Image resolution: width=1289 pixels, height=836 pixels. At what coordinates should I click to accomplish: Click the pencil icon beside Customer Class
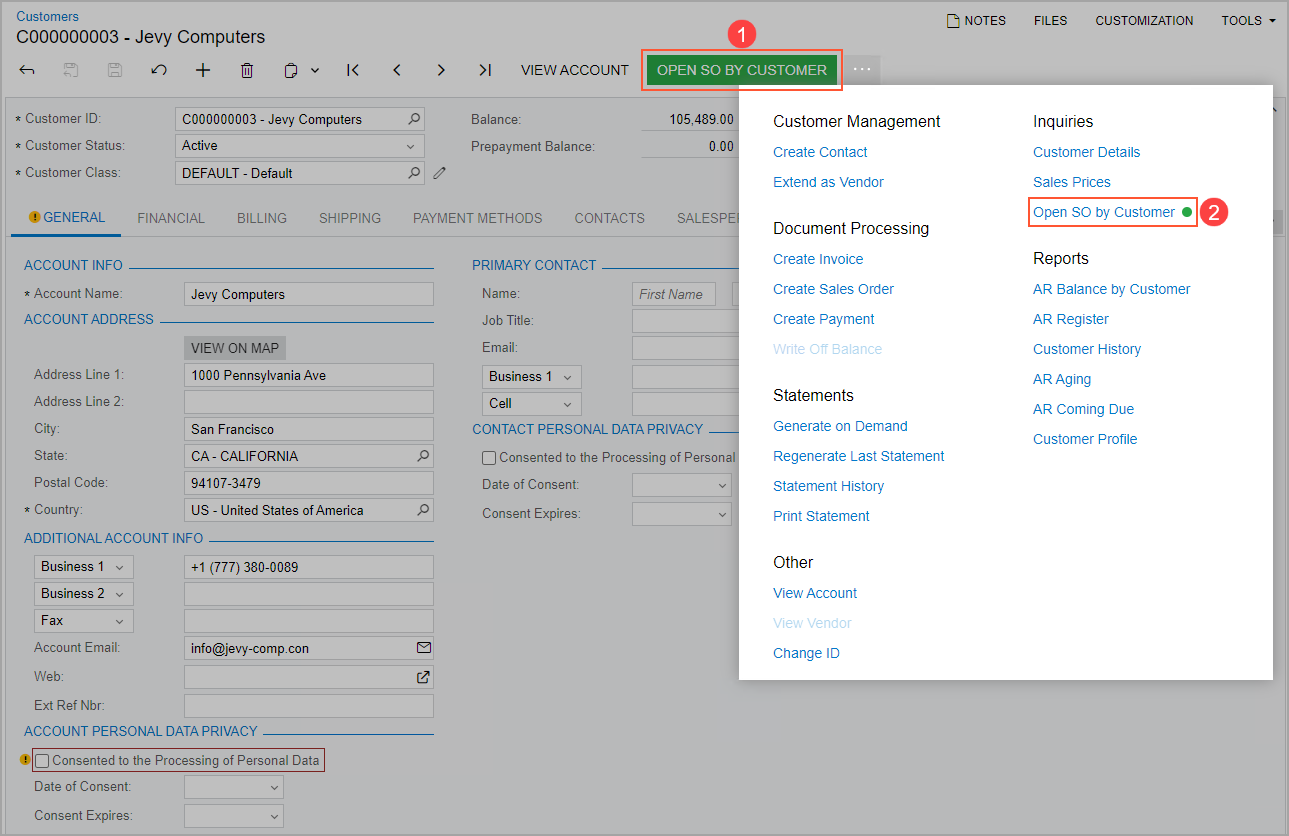coord(439,173)
